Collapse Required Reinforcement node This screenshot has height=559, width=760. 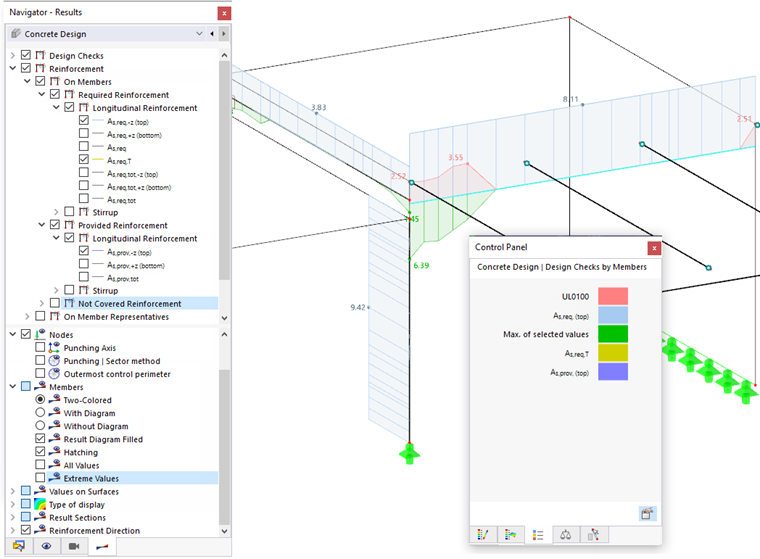tap(42, 95)
